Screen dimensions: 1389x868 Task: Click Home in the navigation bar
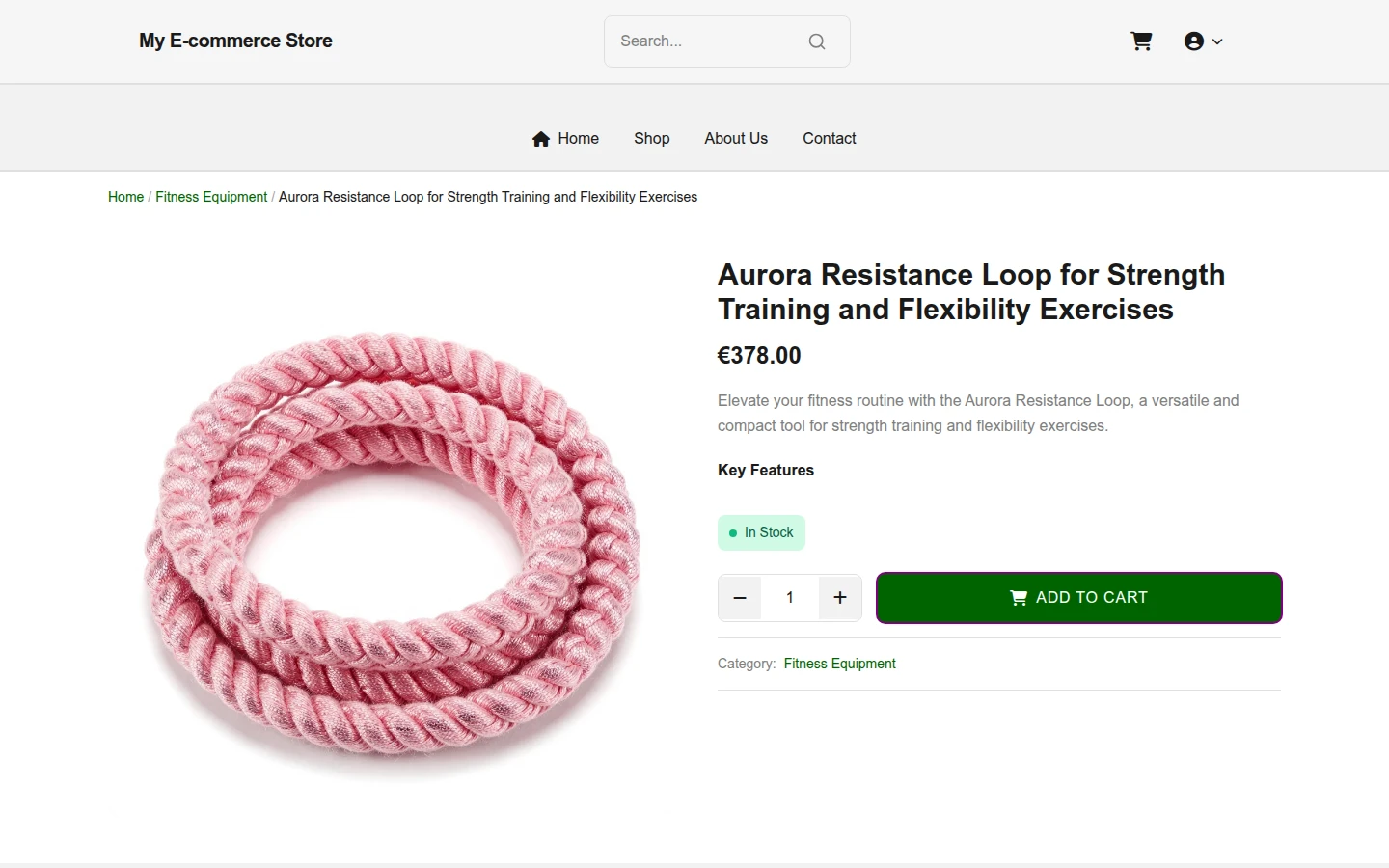coord(578,139)
